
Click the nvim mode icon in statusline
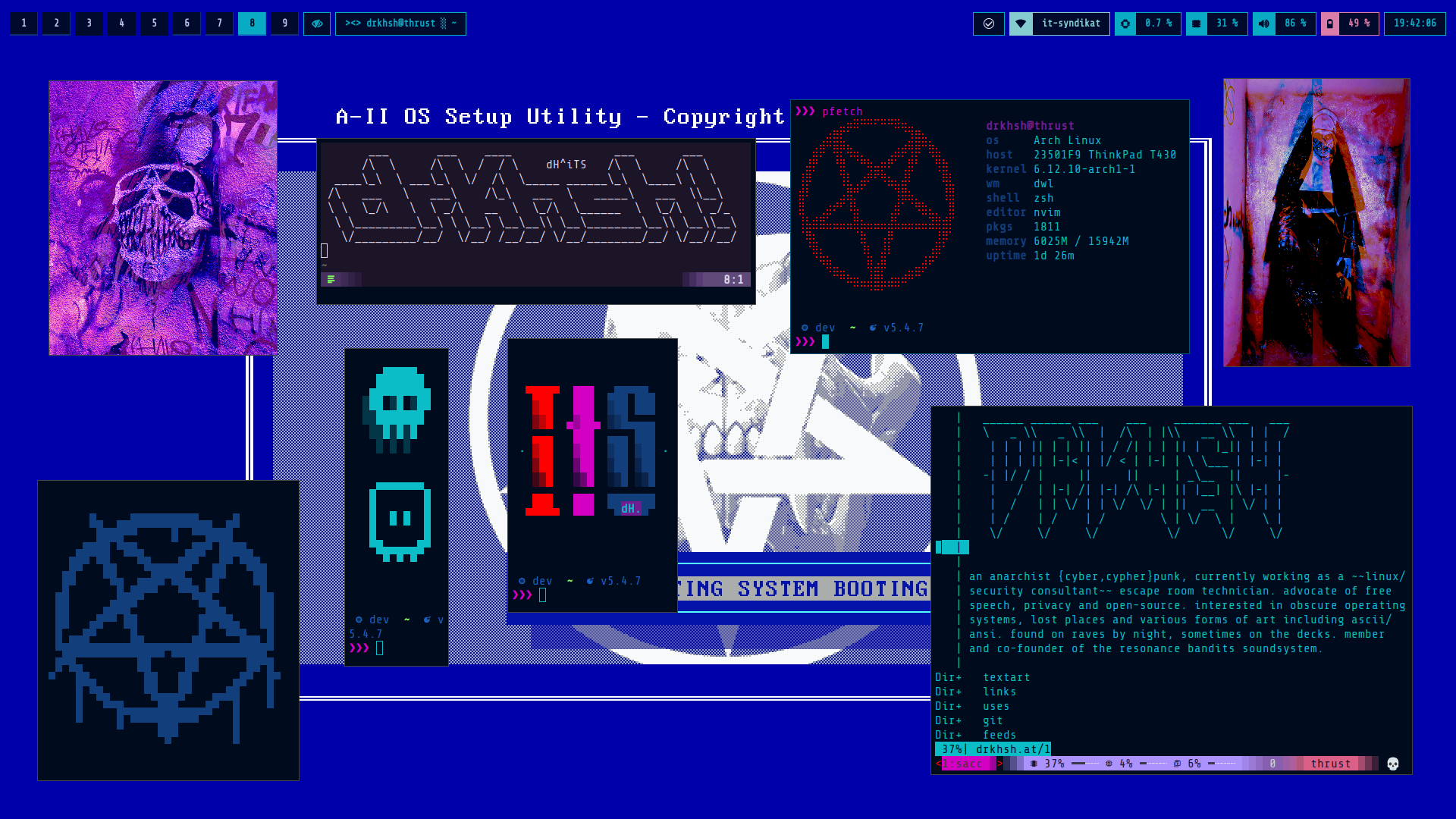pyautogui.click(x=331, y=280)
